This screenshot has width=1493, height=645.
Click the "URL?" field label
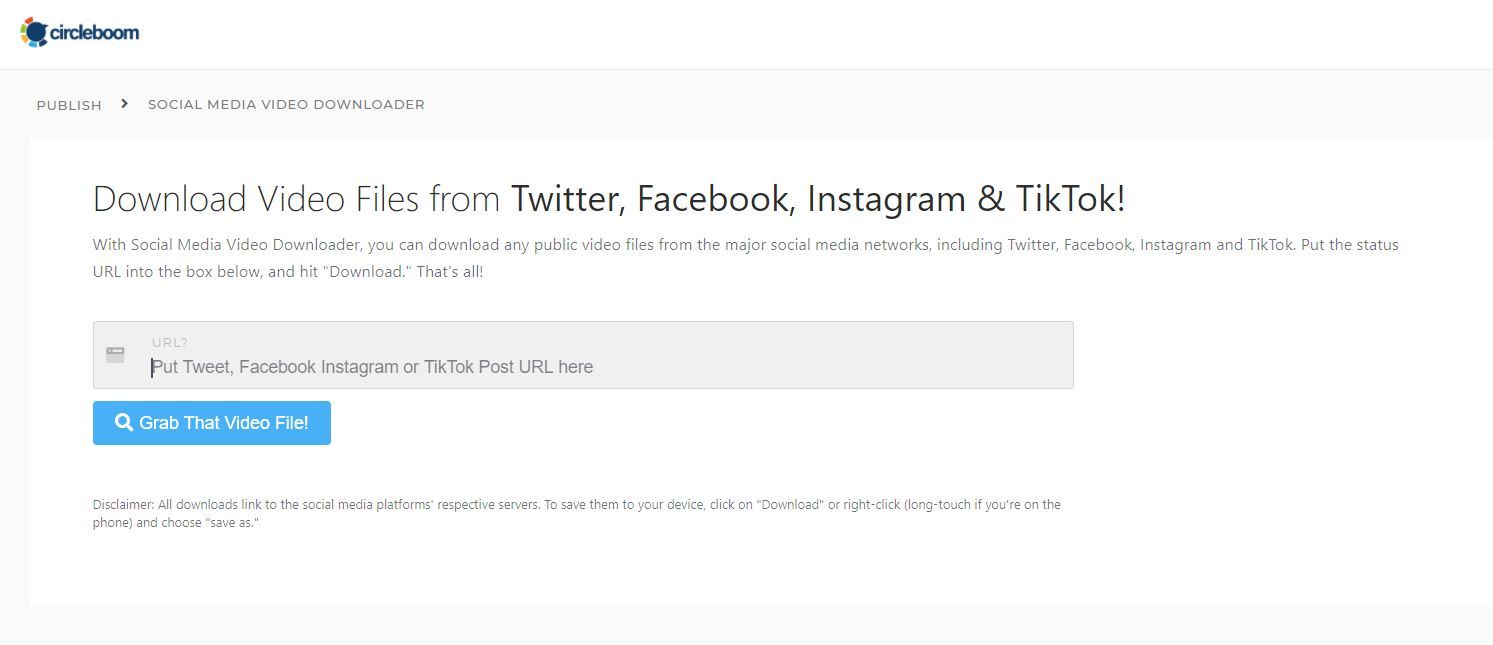pos(170,342)
